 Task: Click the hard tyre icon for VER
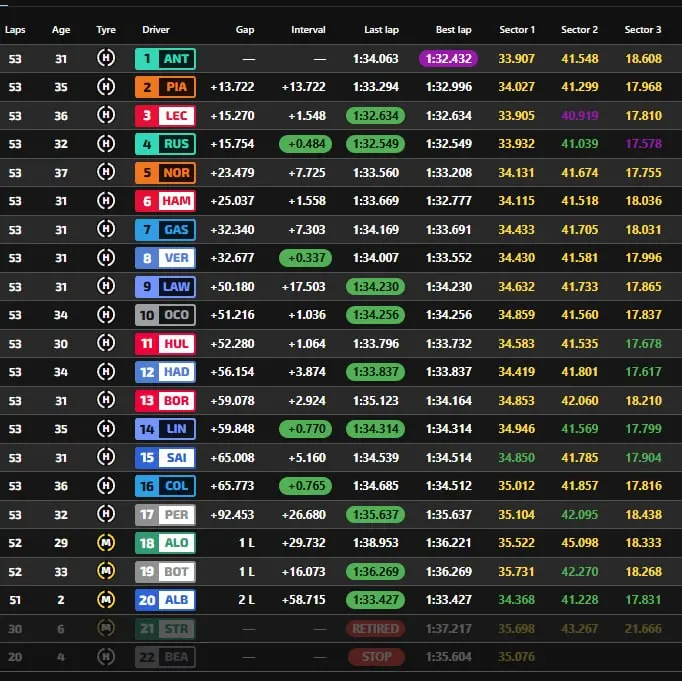[105, 258]
